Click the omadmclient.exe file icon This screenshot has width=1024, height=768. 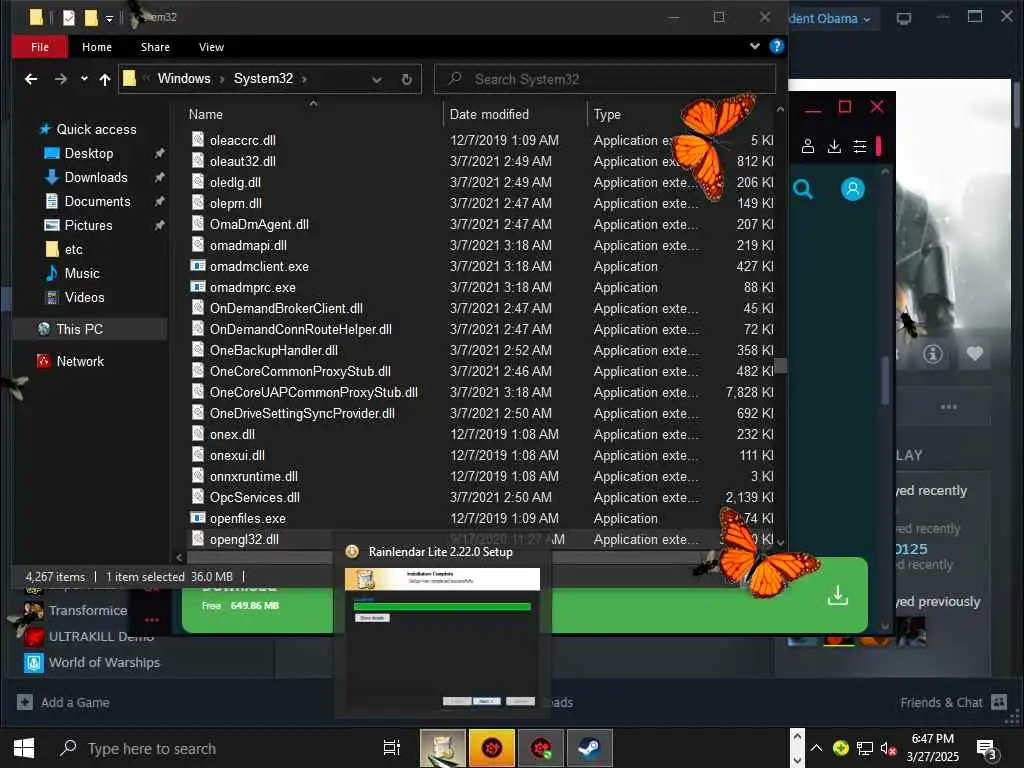pos(198,266)
